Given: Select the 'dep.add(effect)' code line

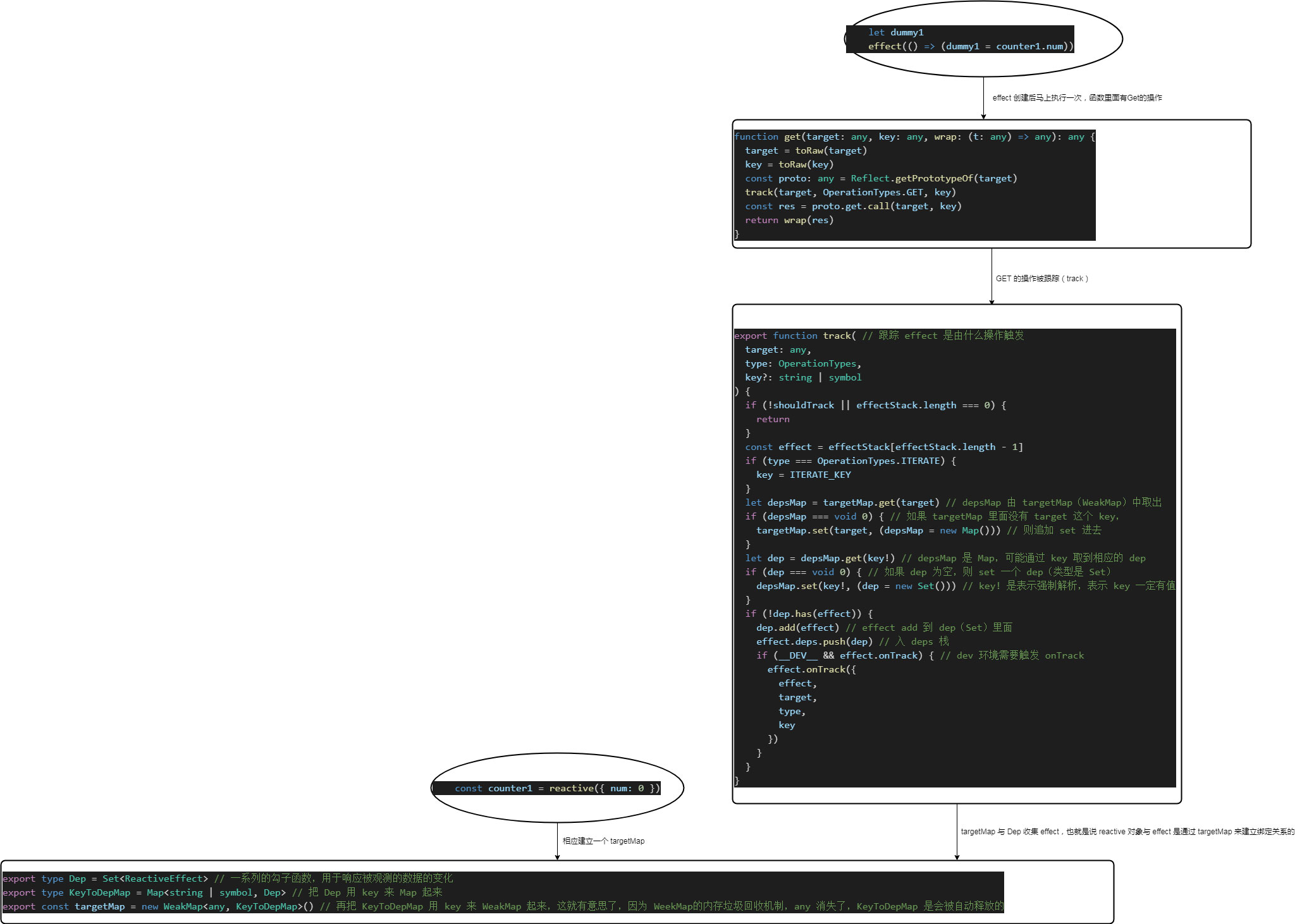Looking at the screenshot, I should (x=797, y=628).
